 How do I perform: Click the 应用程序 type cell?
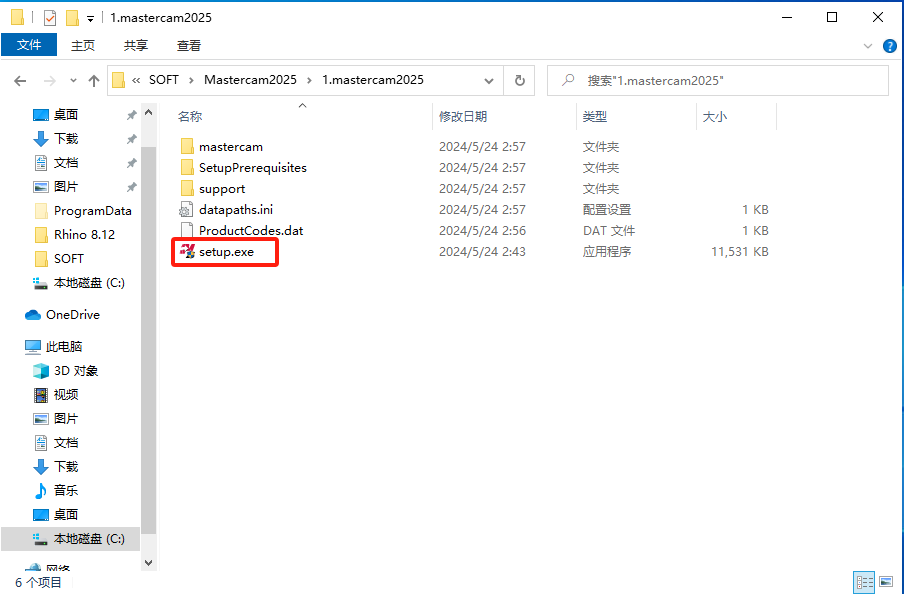607,252
